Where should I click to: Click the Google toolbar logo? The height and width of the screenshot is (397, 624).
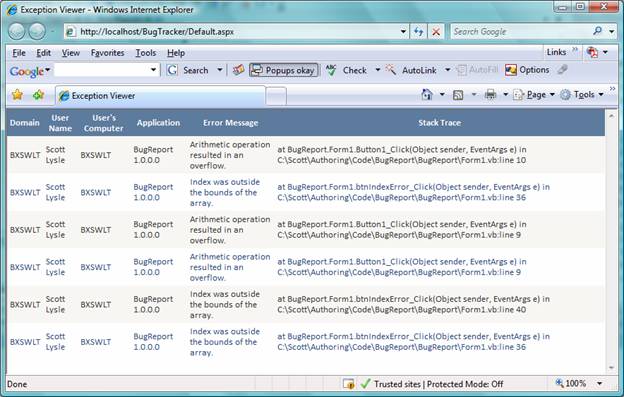(27, 71)
